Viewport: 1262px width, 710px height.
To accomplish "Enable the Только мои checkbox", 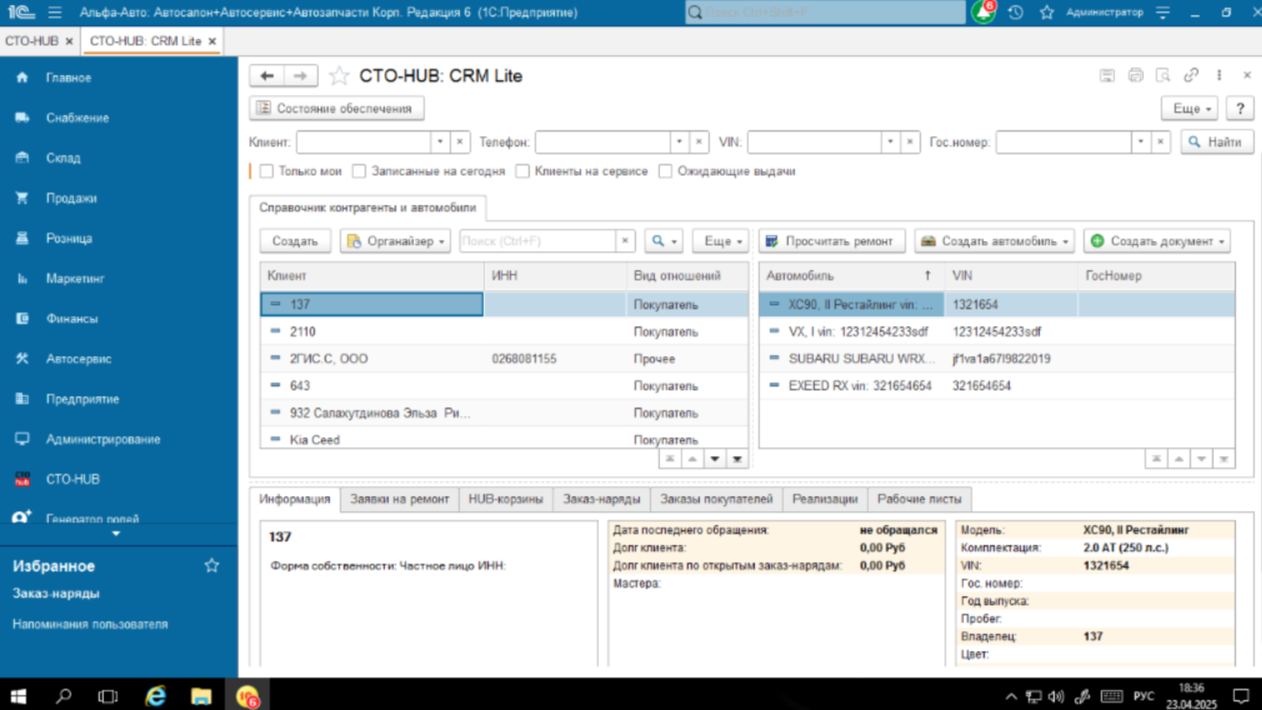I will pyautogui.click(x=267, y=171).
